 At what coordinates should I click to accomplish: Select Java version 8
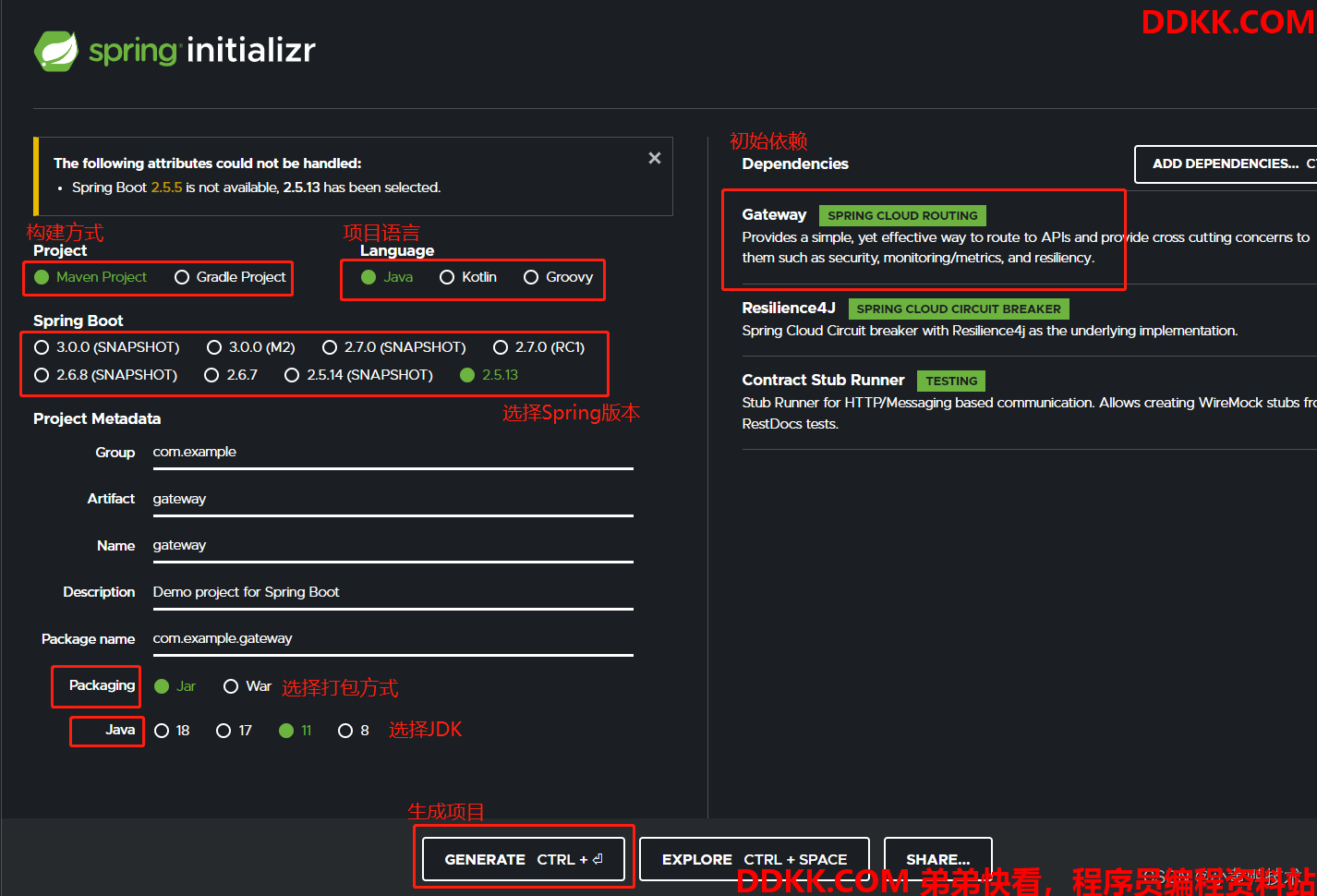(x=354, y=731)
